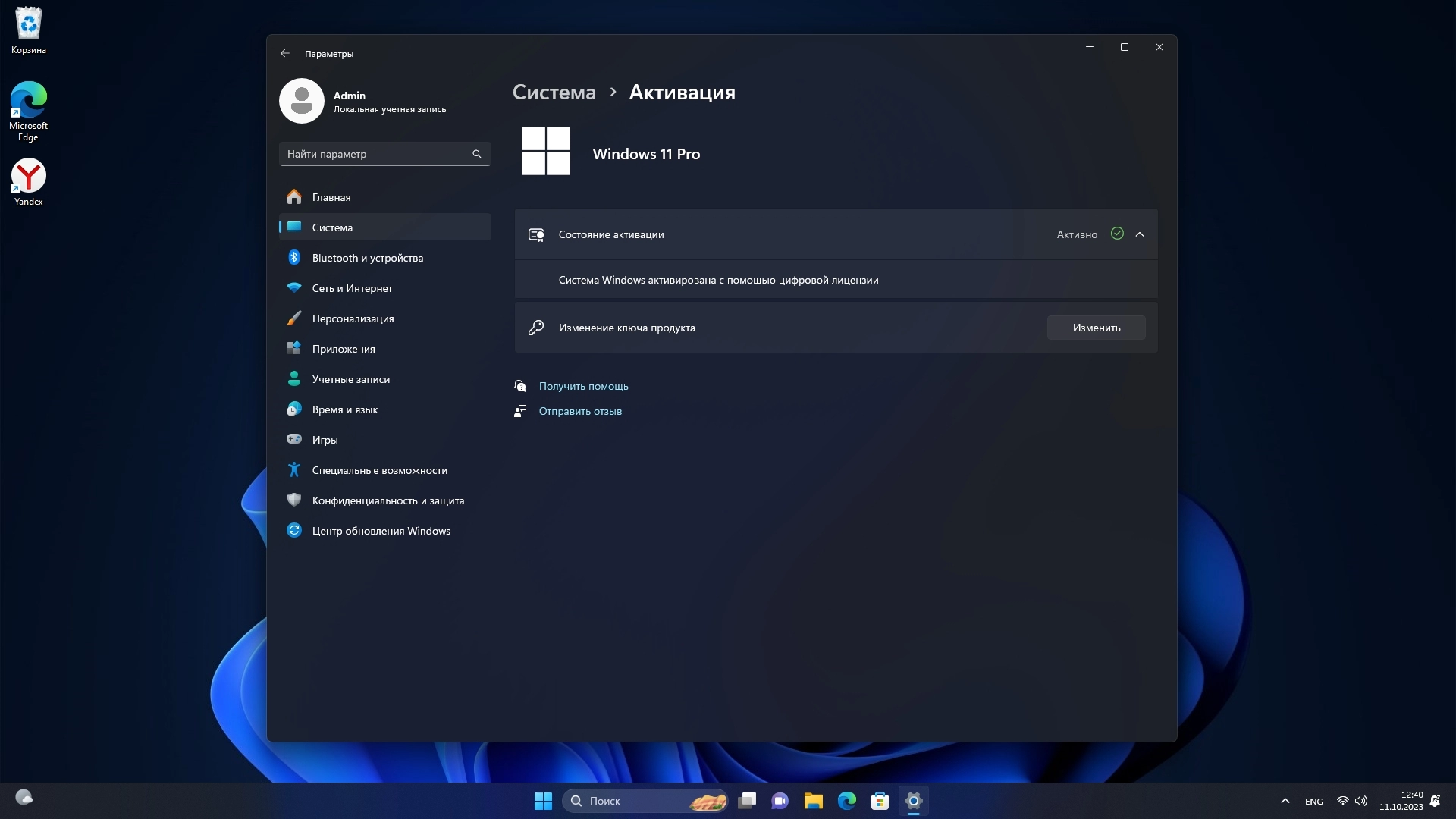Open Учетные записи section
The image size is (1456, 819).
pyautogui.click(x=350, y=379)
